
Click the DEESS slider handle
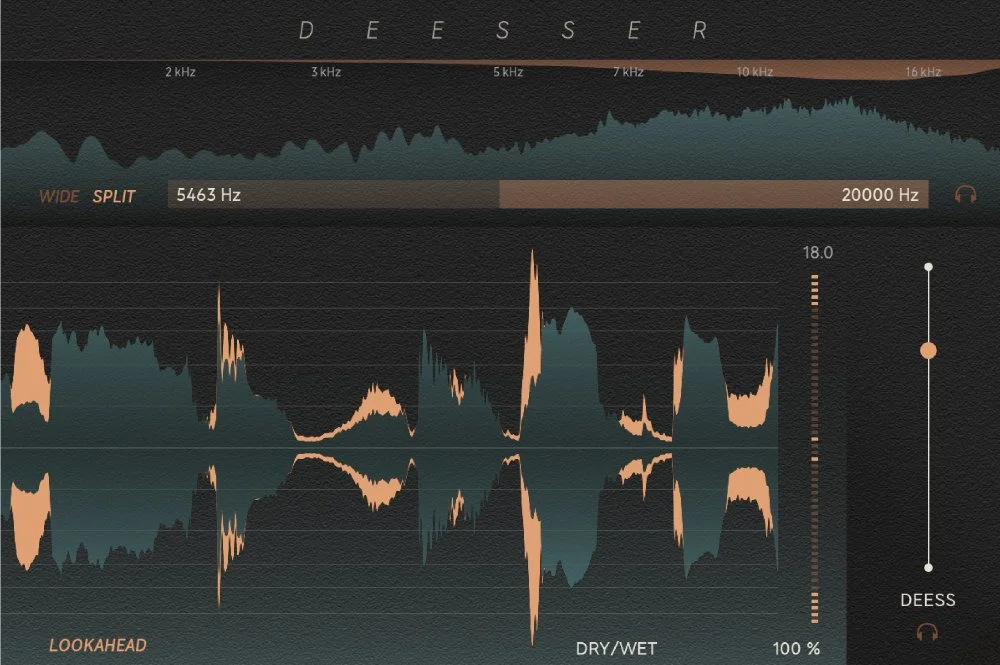pos(929,350)
